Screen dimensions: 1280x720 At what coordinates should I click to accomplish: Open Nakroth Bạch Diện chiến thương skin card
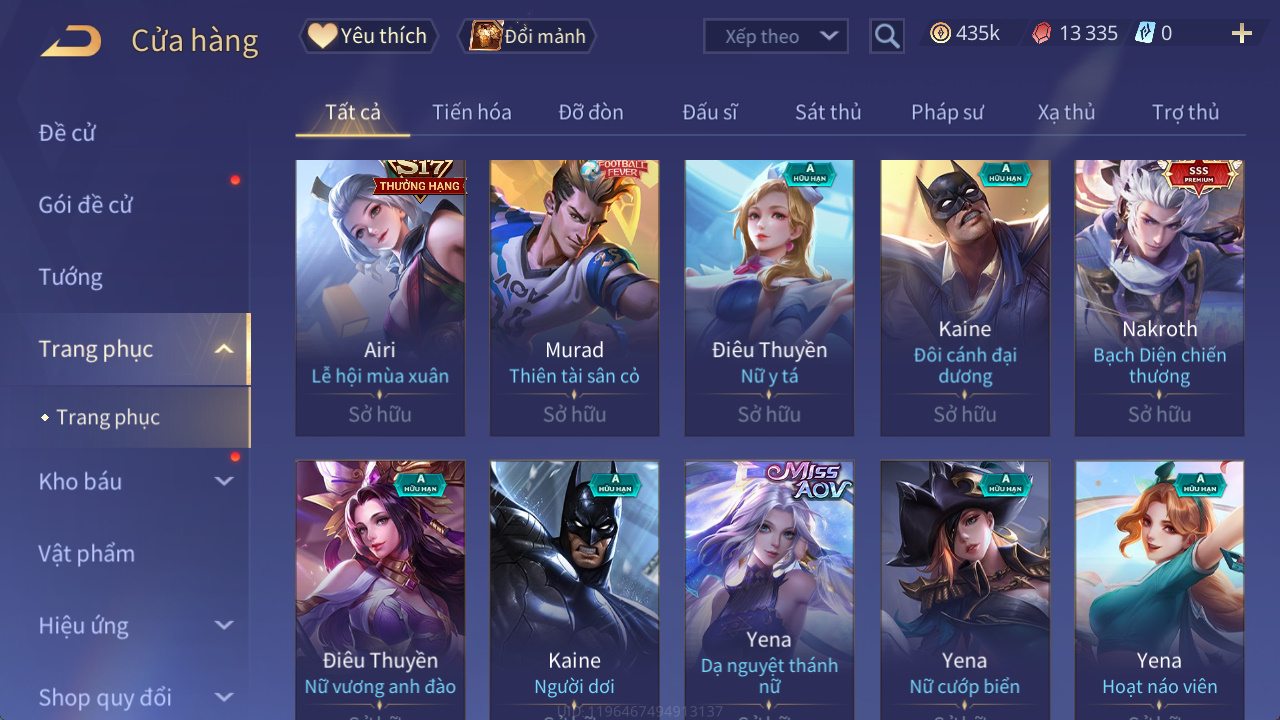tap(1159, 298)
